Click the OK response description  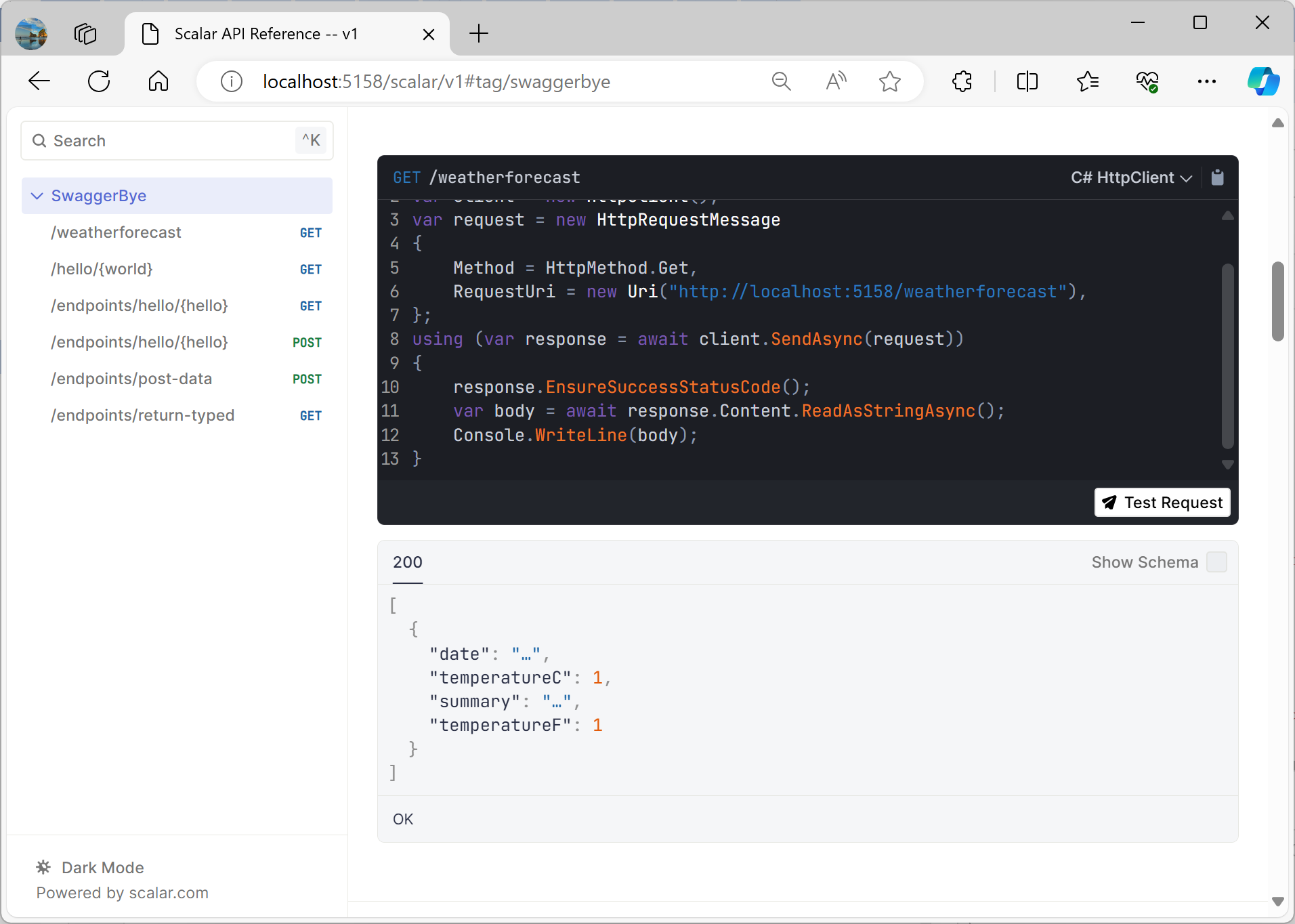pyautogui.click(x=403, y=820)
